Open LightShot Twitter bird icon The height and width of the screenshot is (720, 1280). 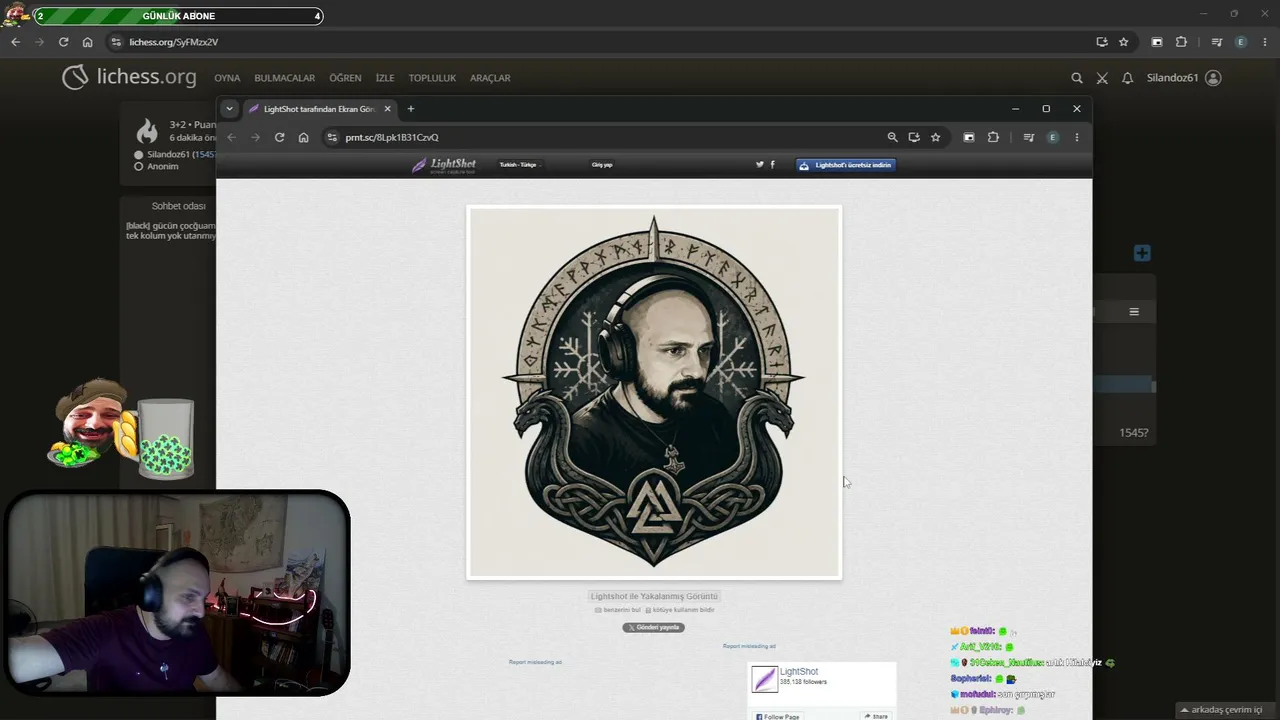(760, 165)
